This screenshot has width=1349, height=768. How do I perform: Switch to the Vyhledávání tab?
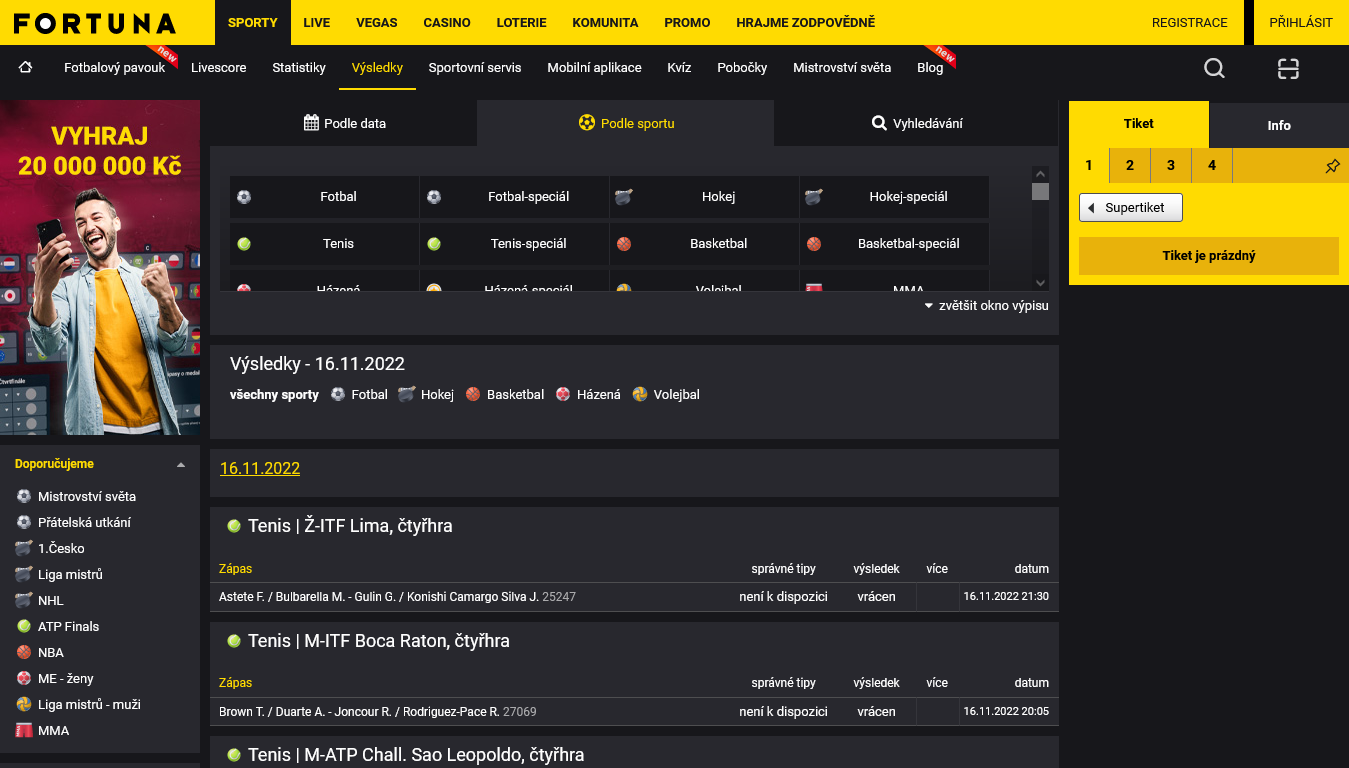point(917,124)
